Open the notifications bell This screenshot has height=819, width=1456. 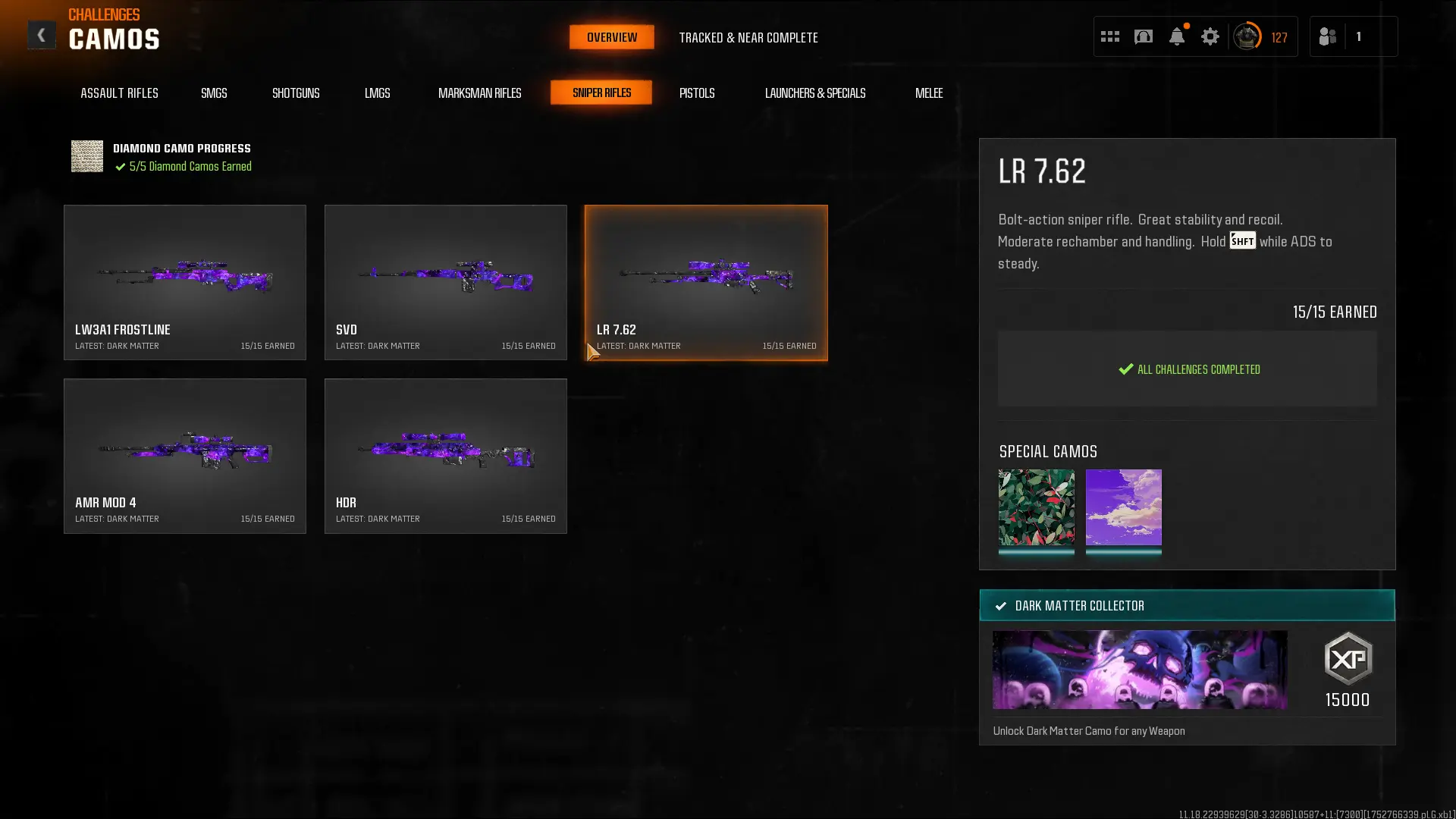tap(1176, 36)
